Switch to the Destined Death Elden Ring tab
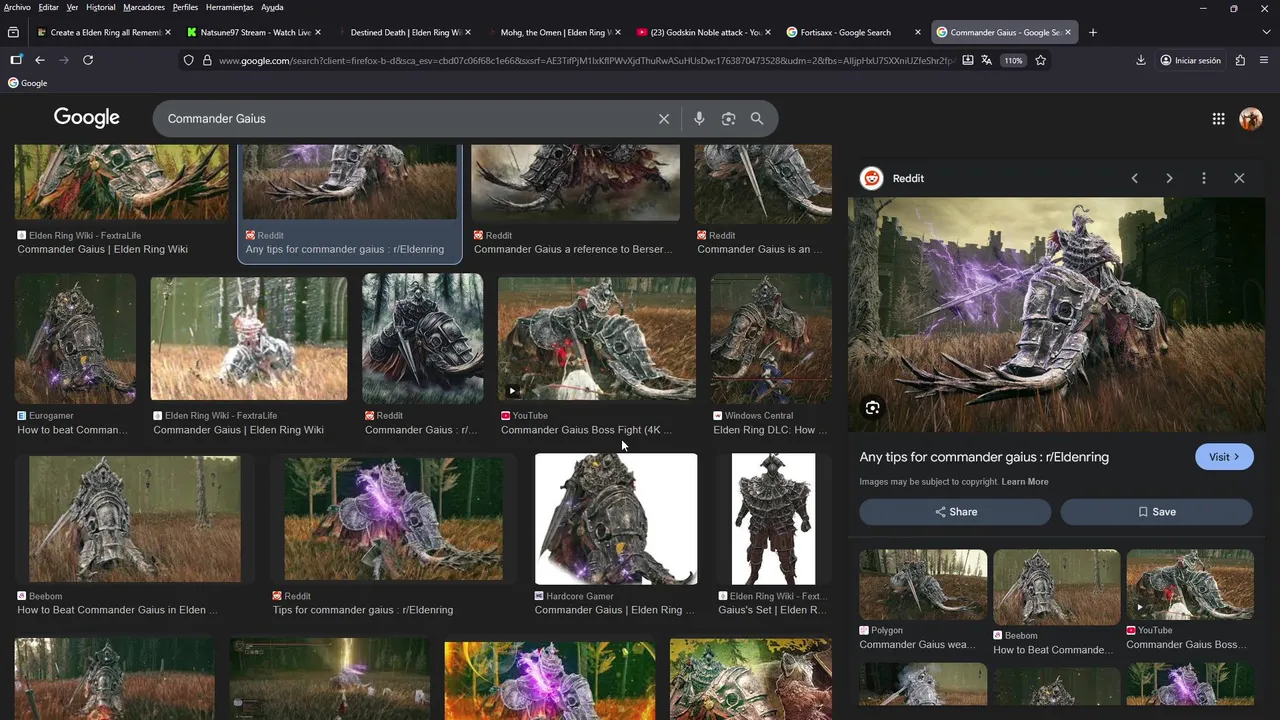The image size is (1280, 720). pyautogui.click(x=405, y=32)
